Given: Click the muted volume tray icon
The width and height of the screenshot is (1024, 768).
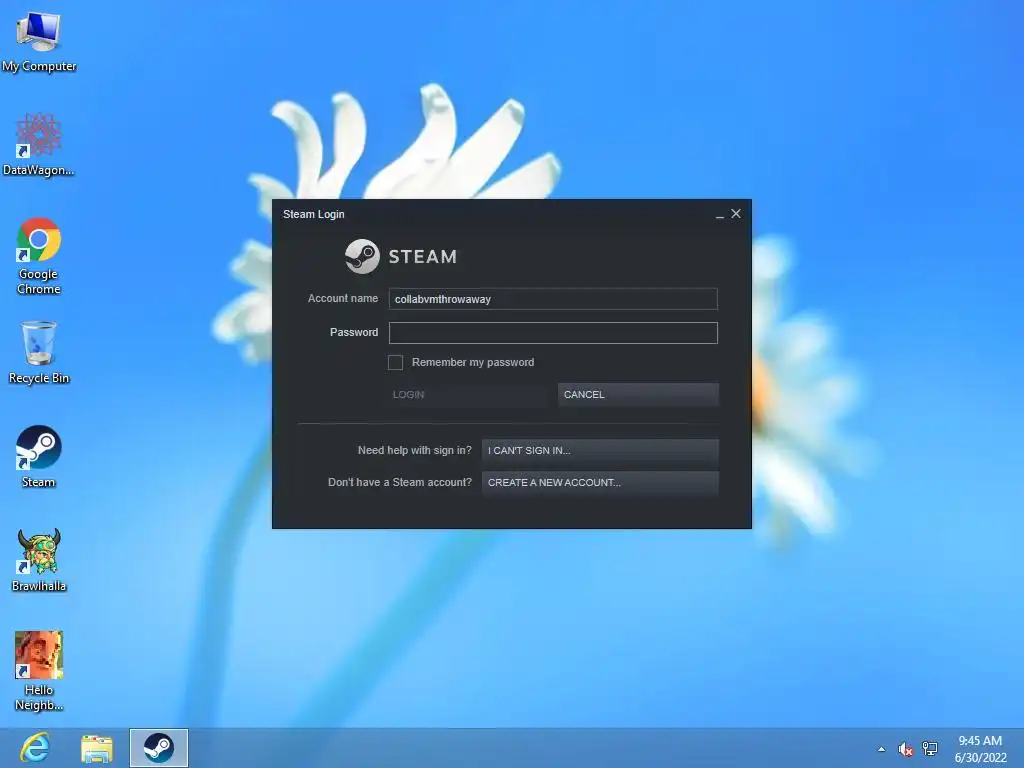Looking at the screenshot, I should coord(905,749).
